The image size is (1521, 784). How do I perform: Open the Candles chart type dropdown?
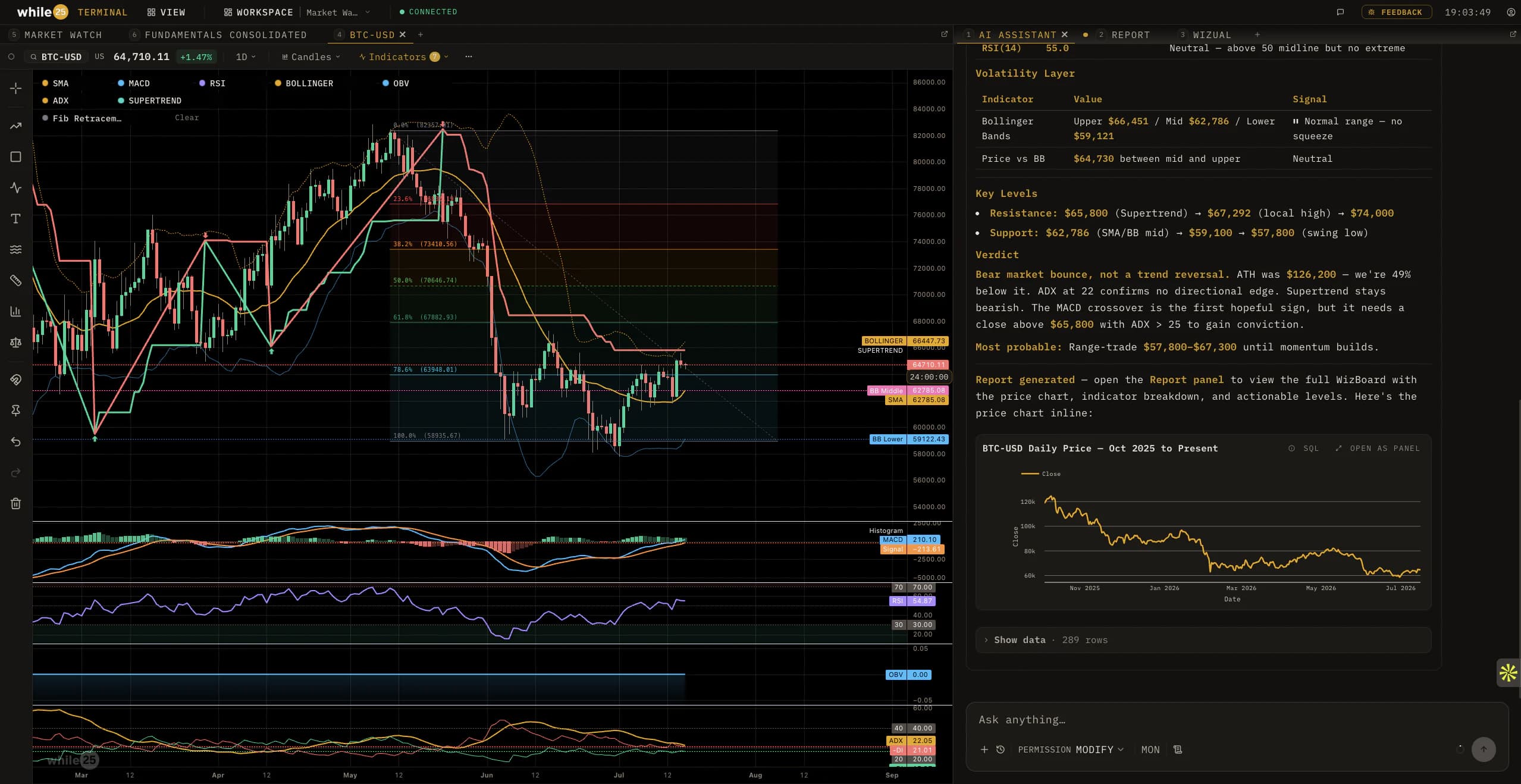pos(311,57)
